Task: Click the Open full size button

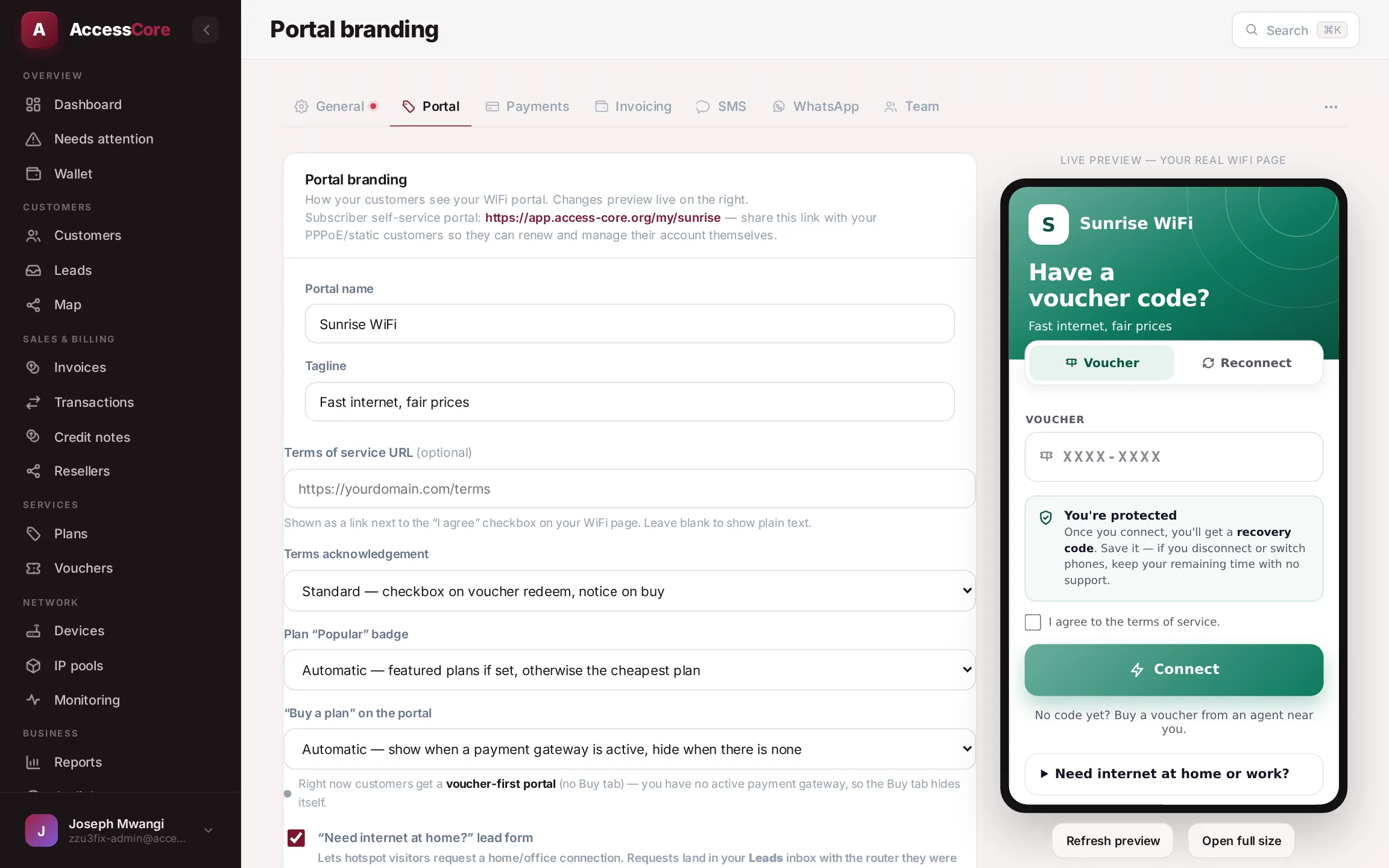Action: coord(1241,841)
